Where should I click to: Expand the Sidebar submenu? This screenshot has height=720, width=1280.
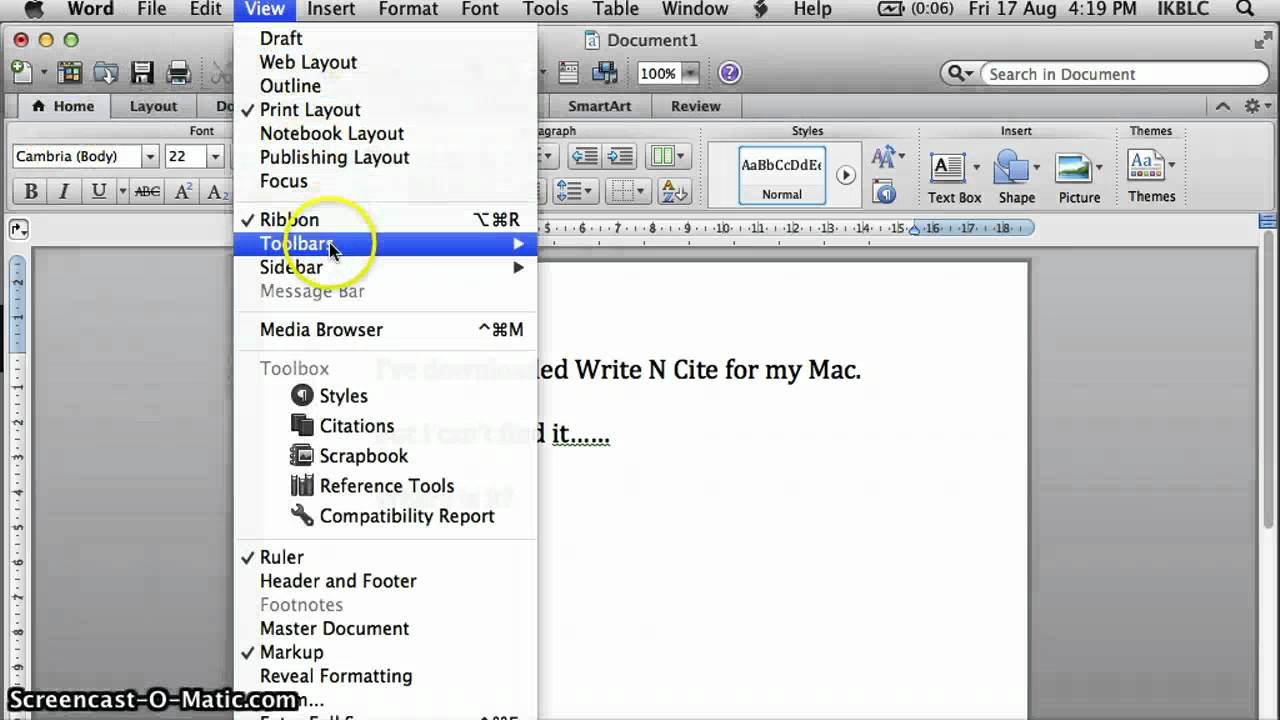point(385,268)
